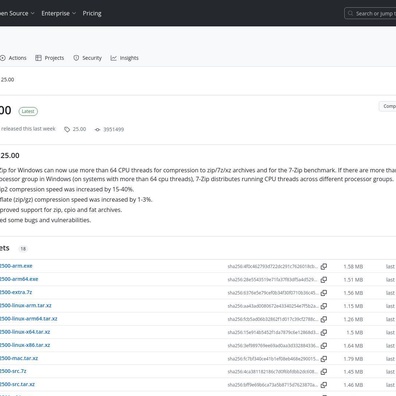Expand the Open Source menu
The height and width of the screenshot is (396, 396).
[17, 13]
